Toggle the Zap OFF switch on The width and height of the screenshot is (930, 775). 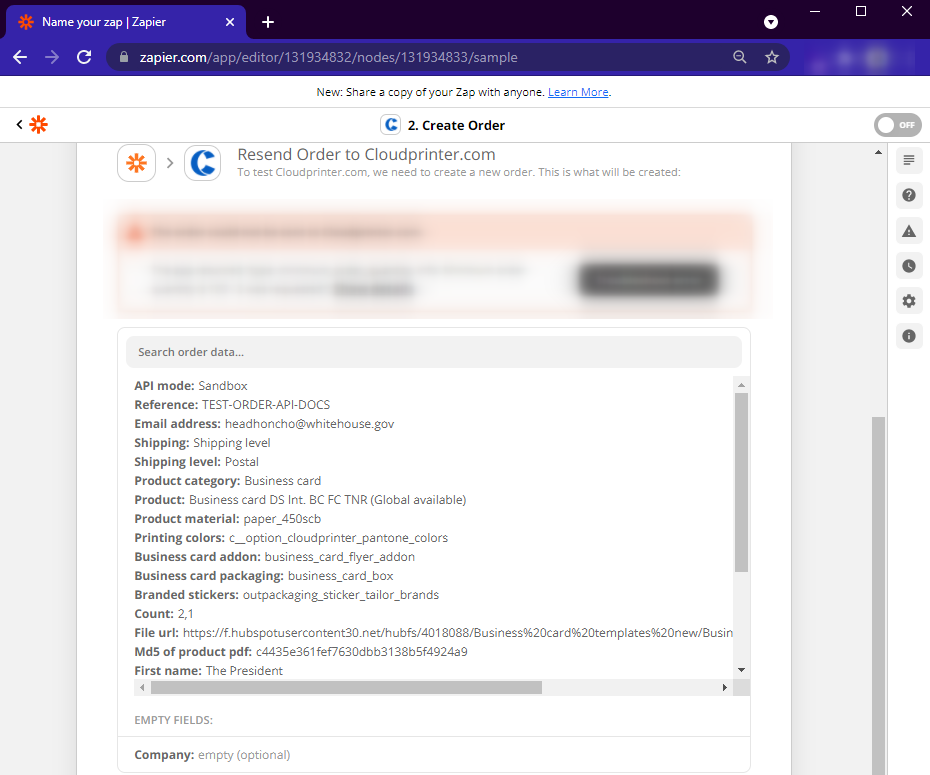click(x=897, y=125)
